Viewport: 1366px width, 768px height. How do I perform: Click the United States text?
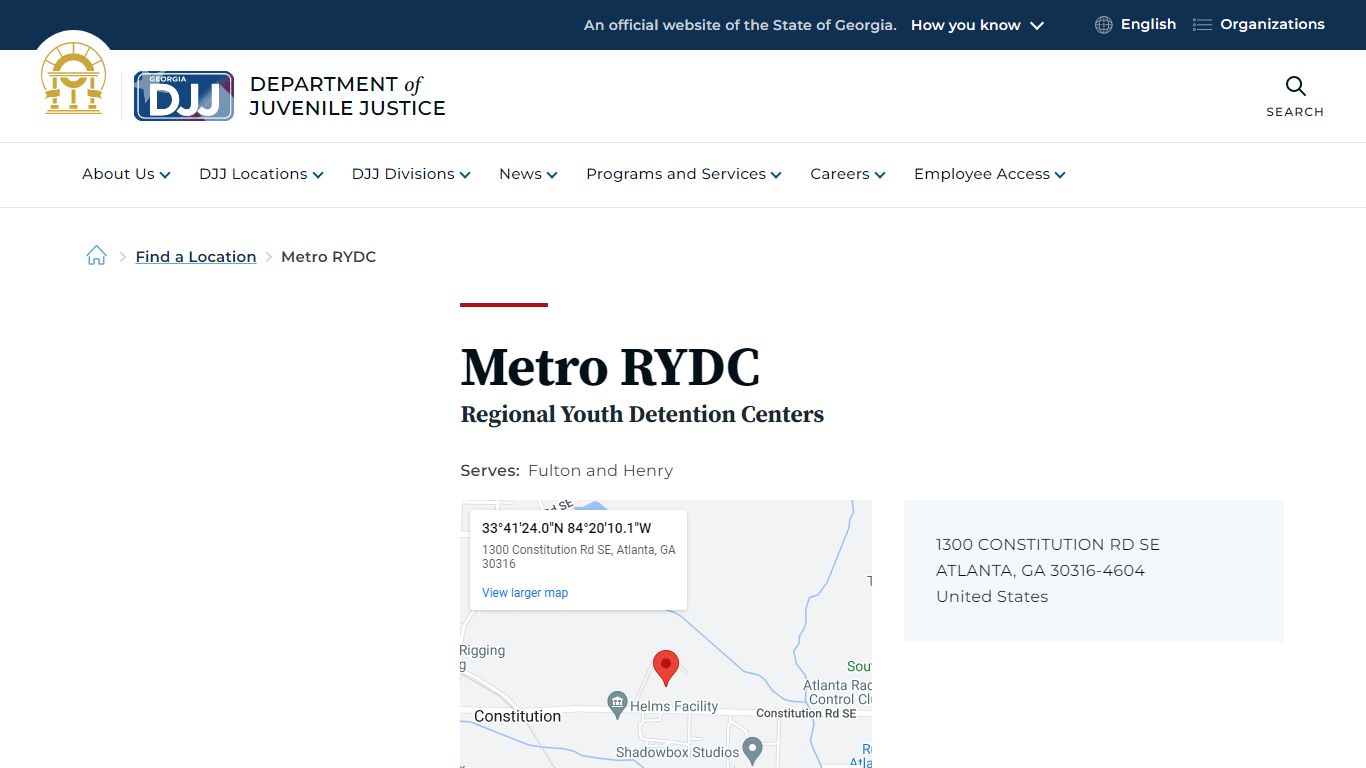[x=992, y=597]
